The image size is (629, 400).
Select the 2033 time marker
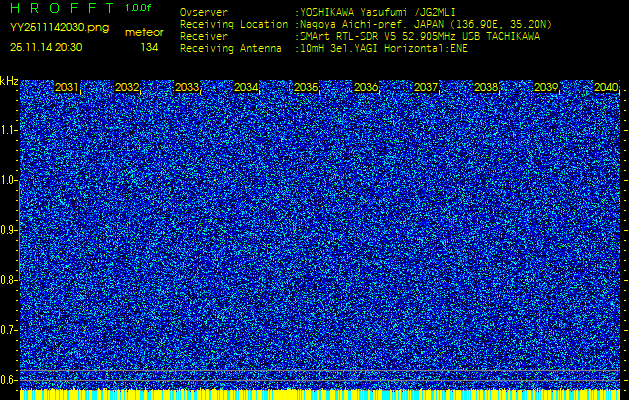[187, 87]
